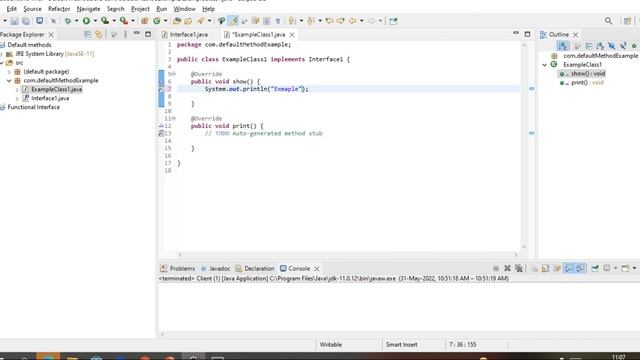Click the Debug bug icon in toolbar
Viewport: 640px width, 360px height.
point(68,21)
